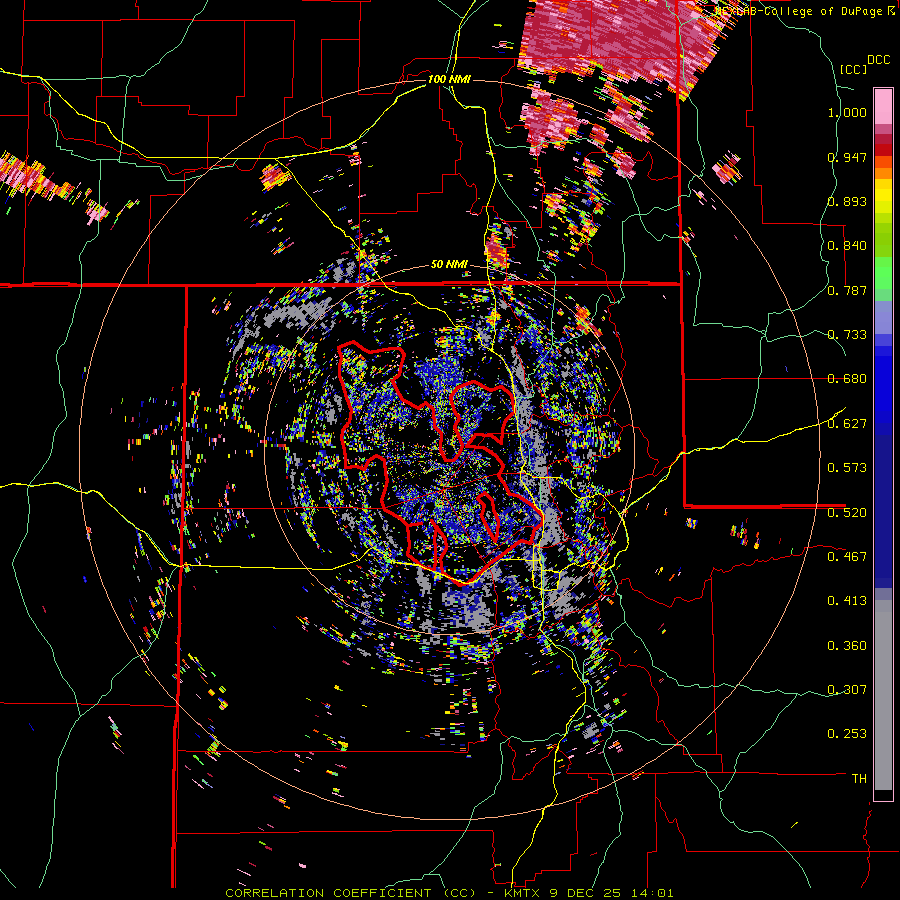Viewport: 900px width, 900px height.
Task: Click the 0.253 legend value
Action: [x=847, y=734]
